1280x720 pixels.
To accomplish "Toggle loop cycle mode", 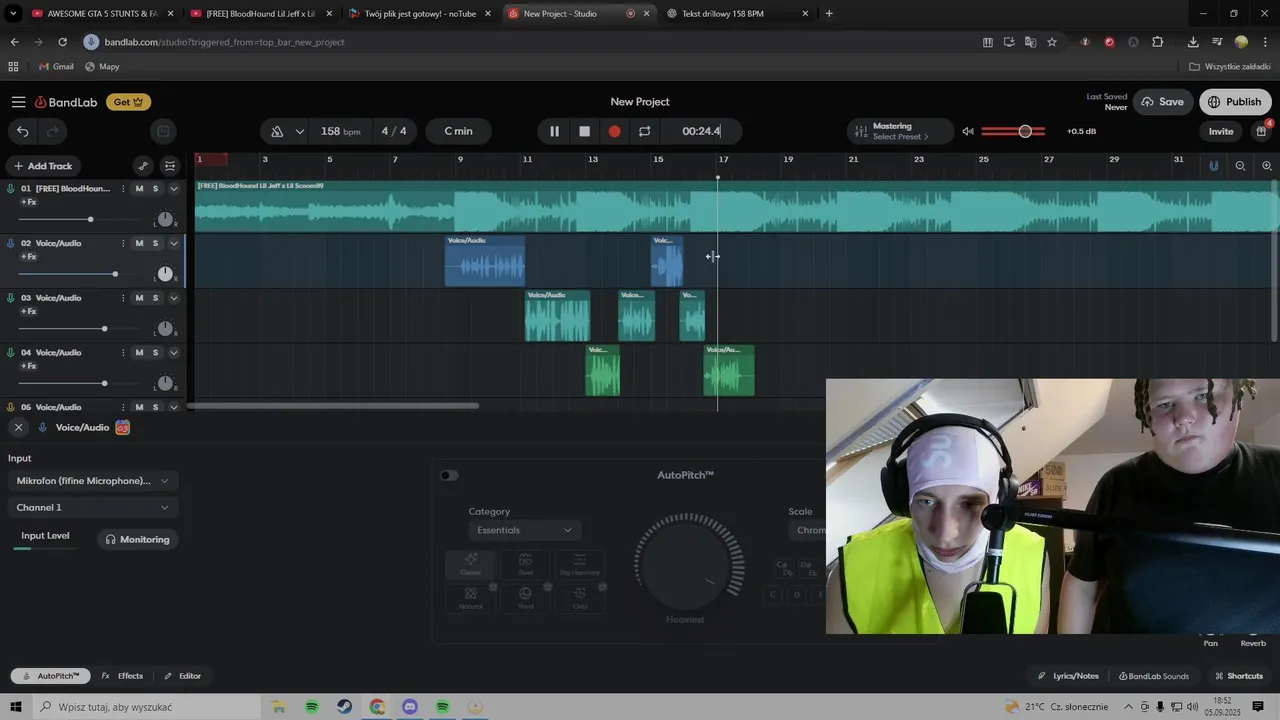I will pos(645,131).
